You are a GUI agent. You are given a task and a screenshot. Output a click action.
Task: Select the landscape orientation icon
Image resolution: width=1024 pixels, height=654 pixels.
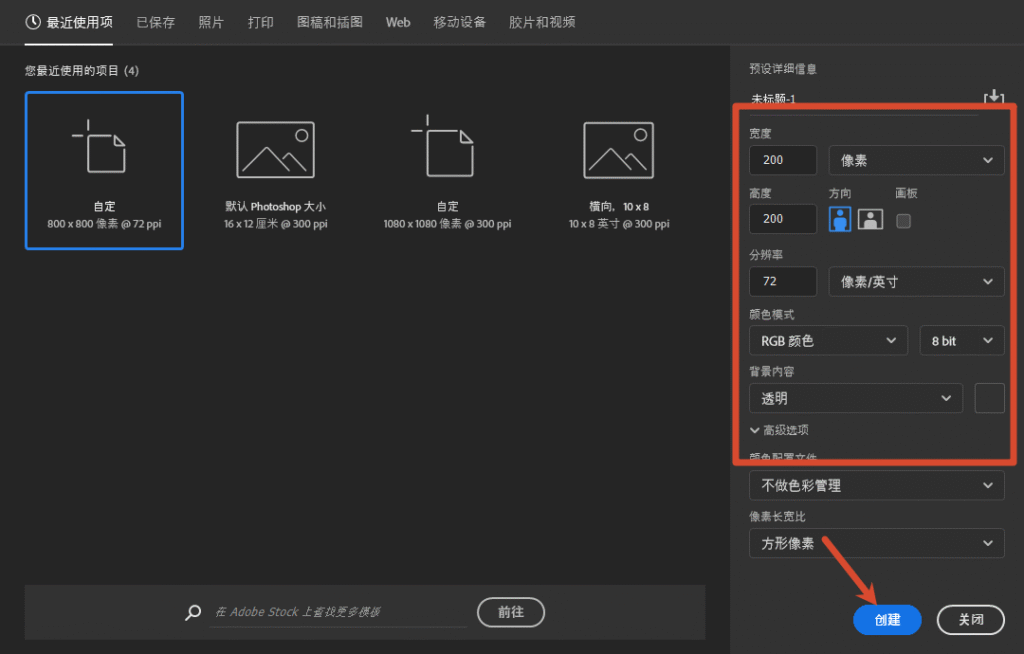870,219
